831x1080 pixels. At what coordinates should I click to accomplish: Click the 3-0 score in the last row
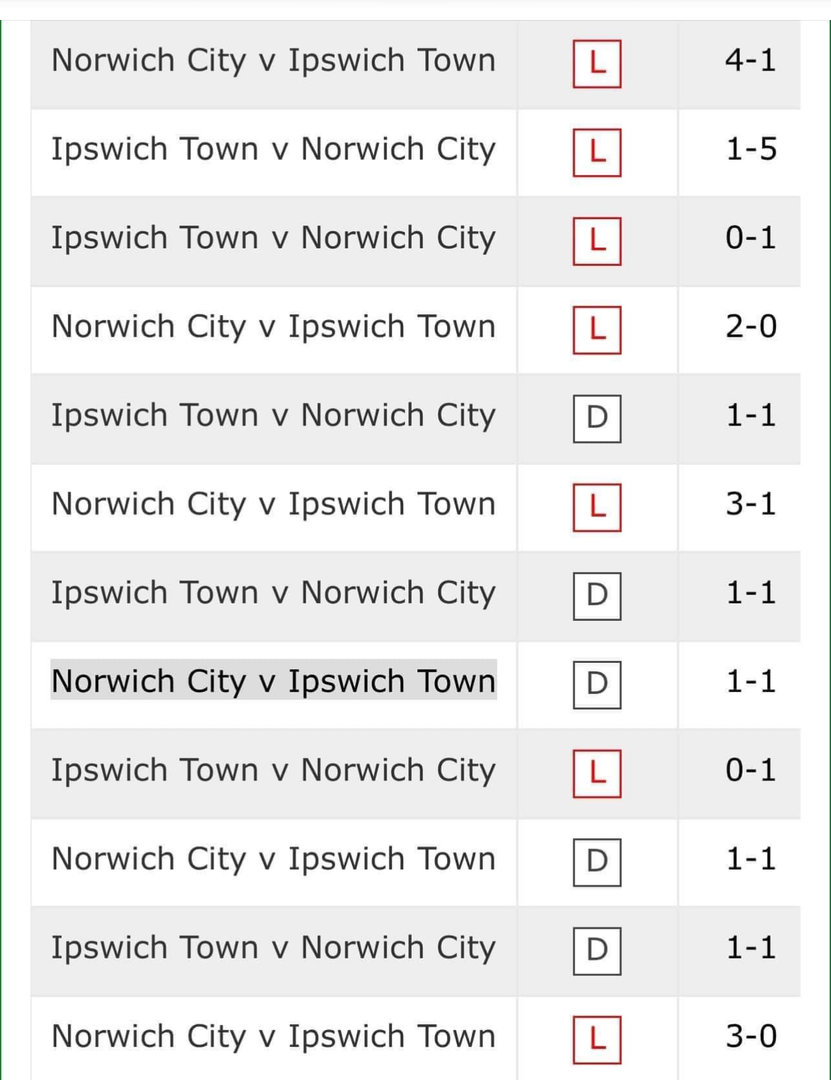coord(750,1037)
